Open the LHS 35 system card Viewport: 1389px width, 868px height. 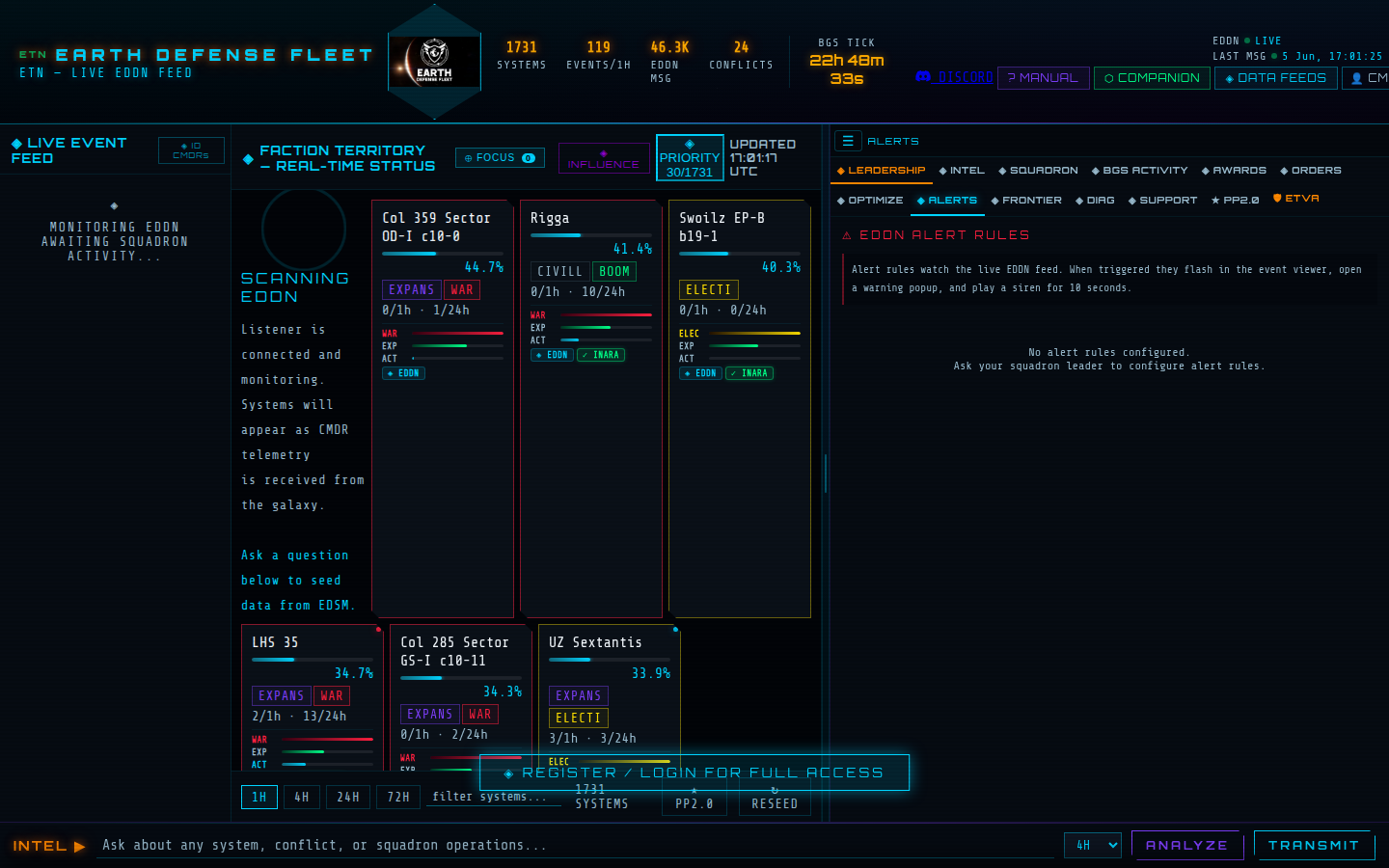pos(313,697)
